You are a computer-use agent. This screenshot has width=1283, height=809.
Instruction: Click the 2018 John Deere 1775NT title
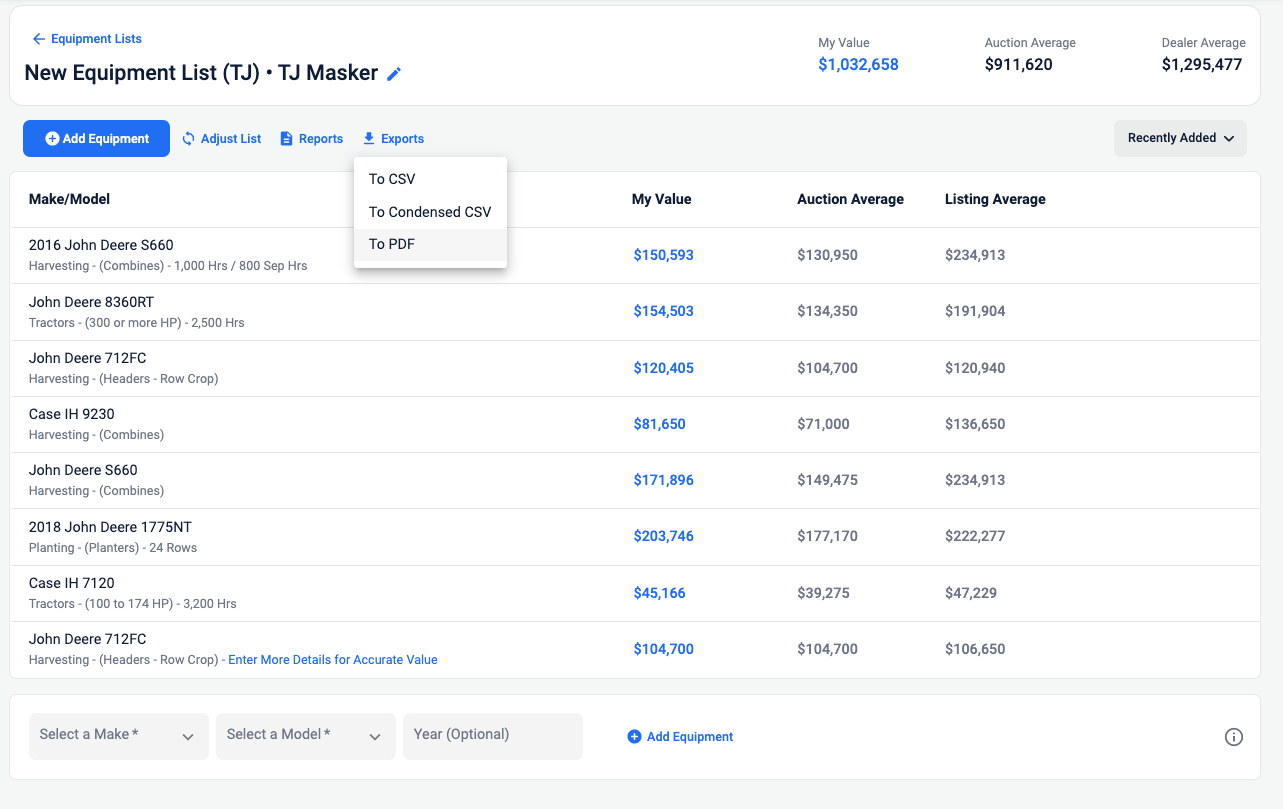coord(110,527)
